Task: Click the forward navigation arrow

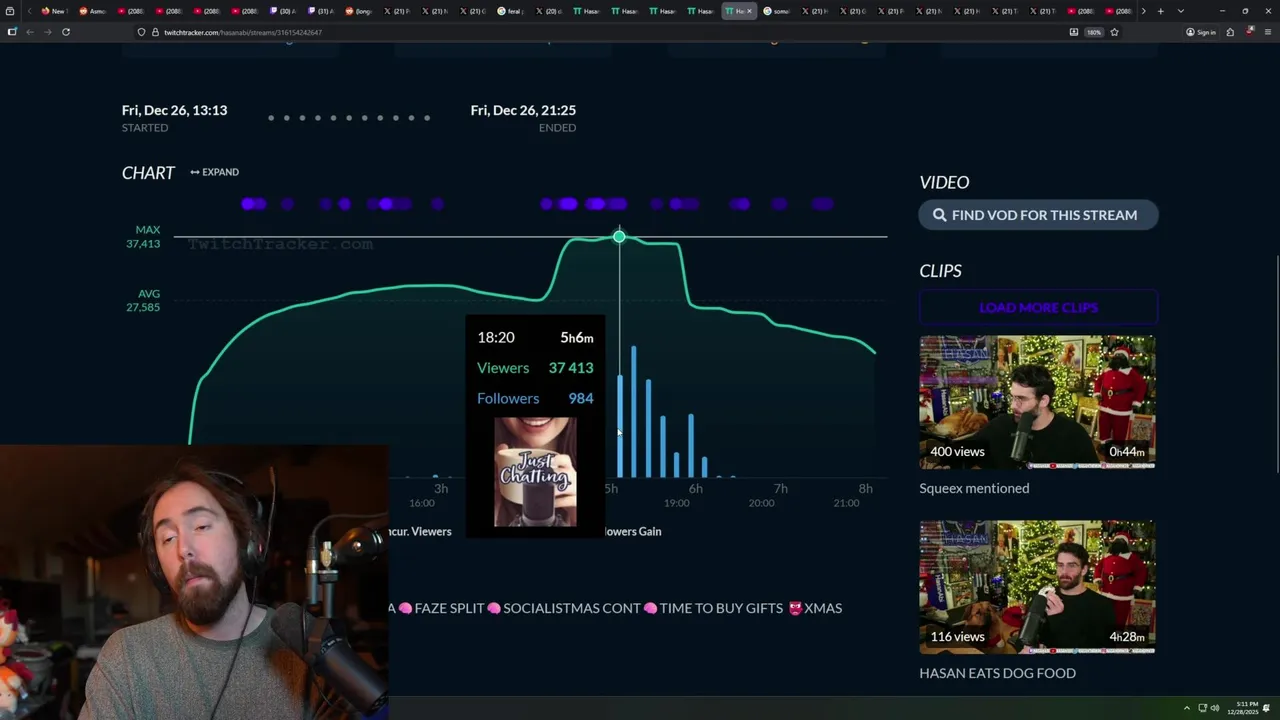Action: 47,32
